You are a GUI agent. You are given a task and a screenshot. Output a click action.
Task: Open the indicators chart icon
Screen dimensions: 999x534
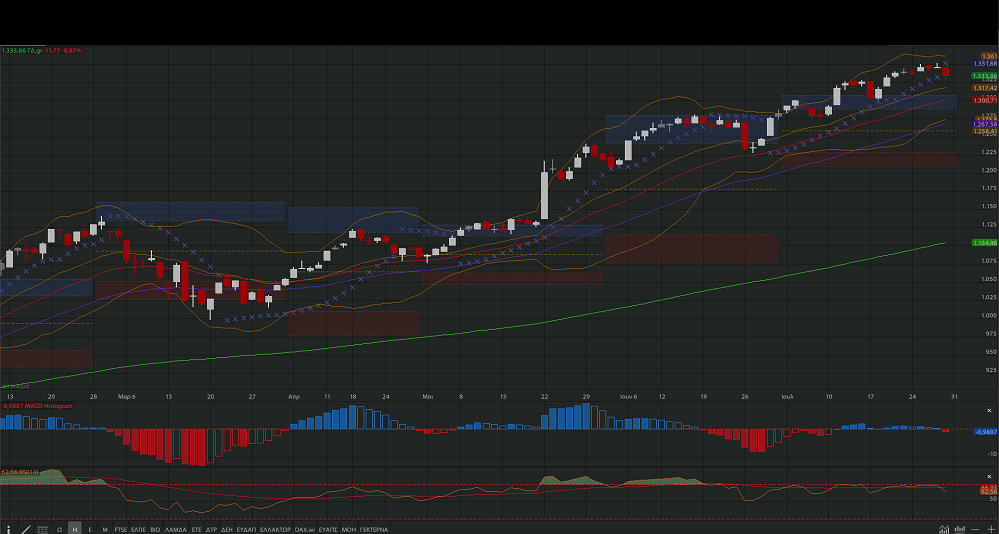pyautogui.click(x=944, y=529)
